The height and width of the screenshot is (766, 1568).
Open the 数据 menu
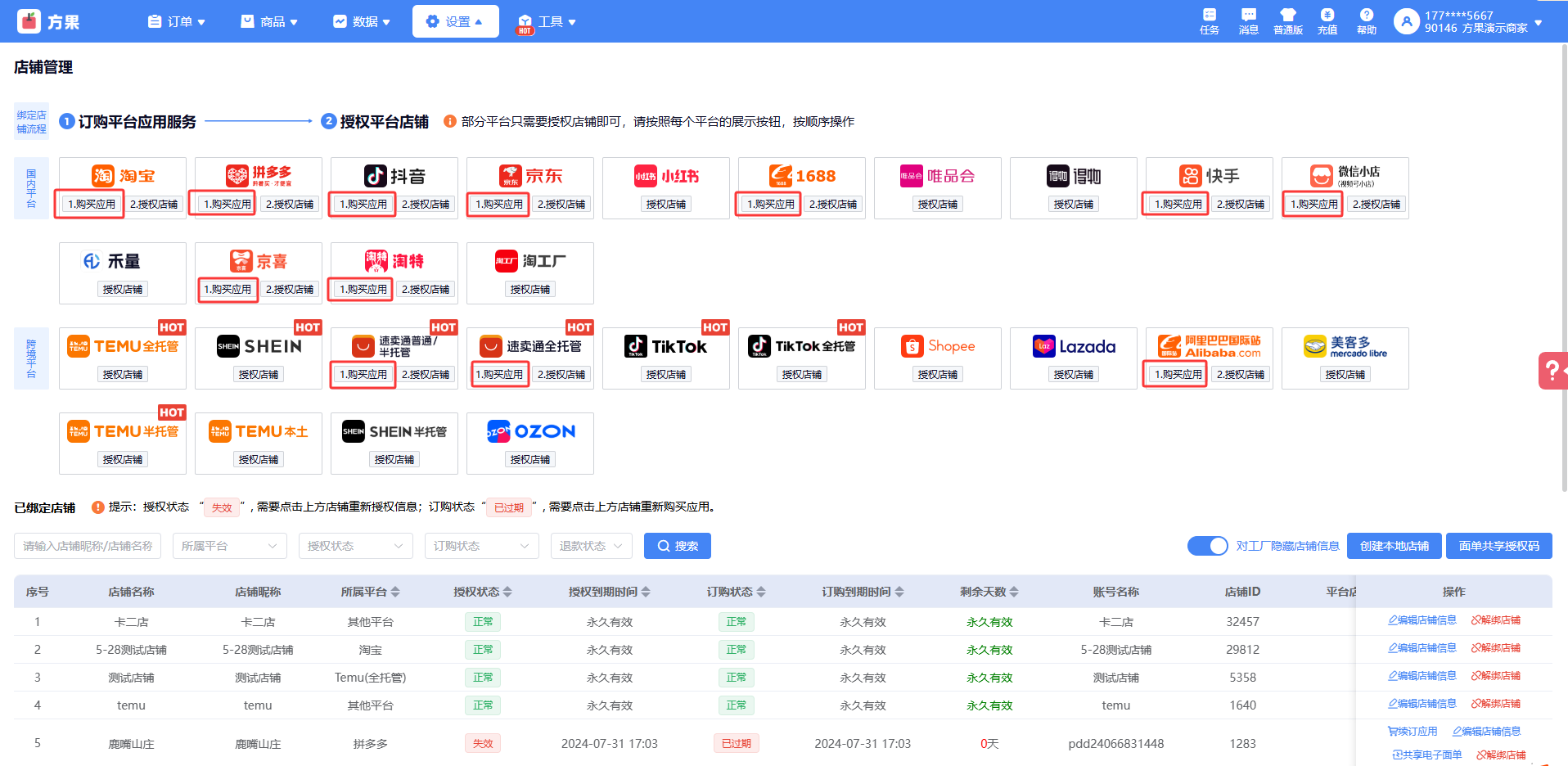(361, 21)
